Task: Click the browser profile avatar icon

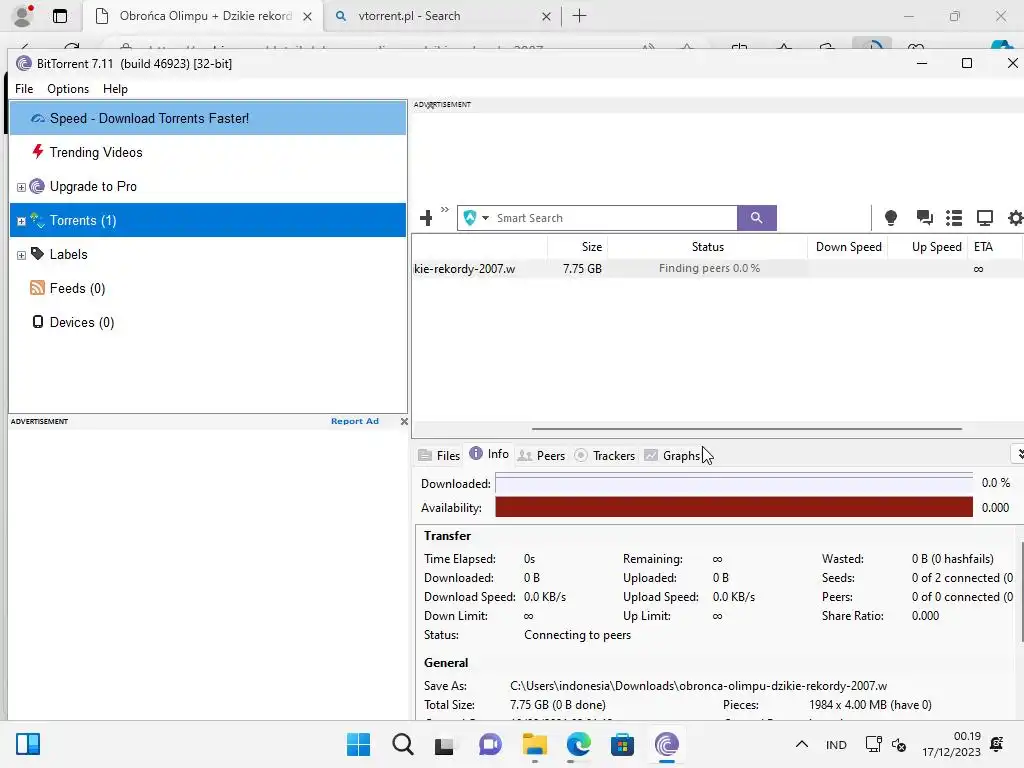Action: tap(23, 16)
